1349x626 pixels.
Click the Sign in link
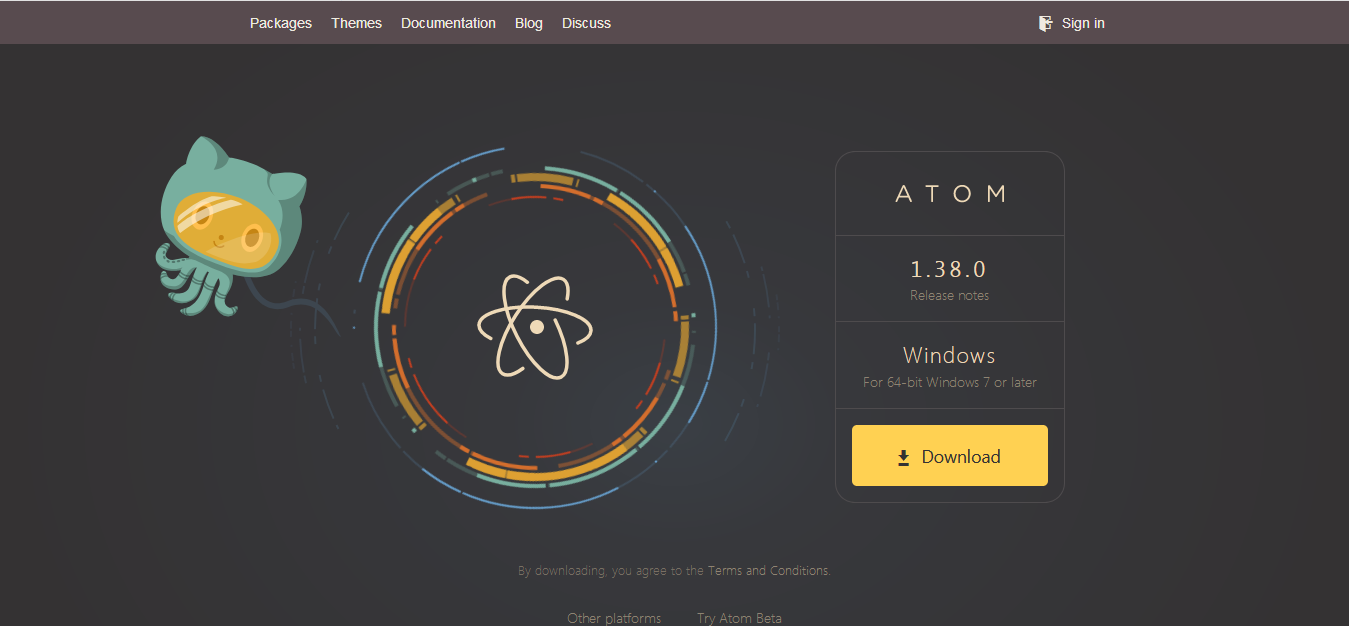(x=1083, y=23)
